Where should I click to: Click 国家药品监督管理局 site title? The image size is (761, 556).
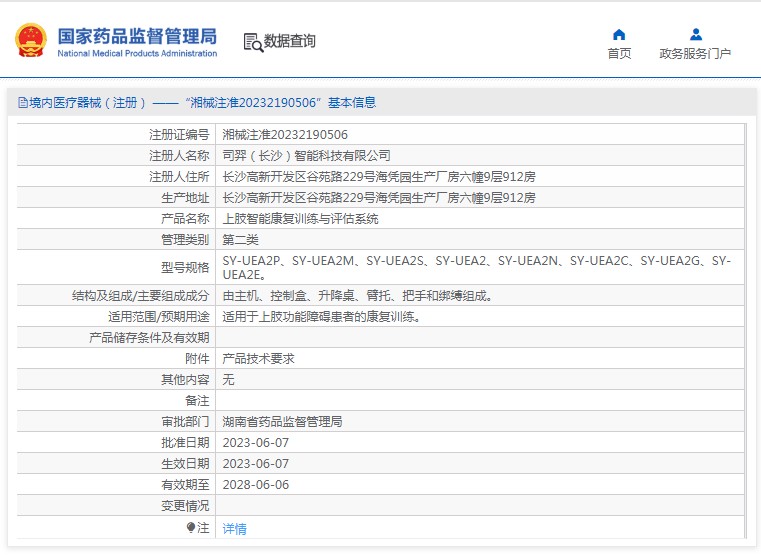(137, 36)
